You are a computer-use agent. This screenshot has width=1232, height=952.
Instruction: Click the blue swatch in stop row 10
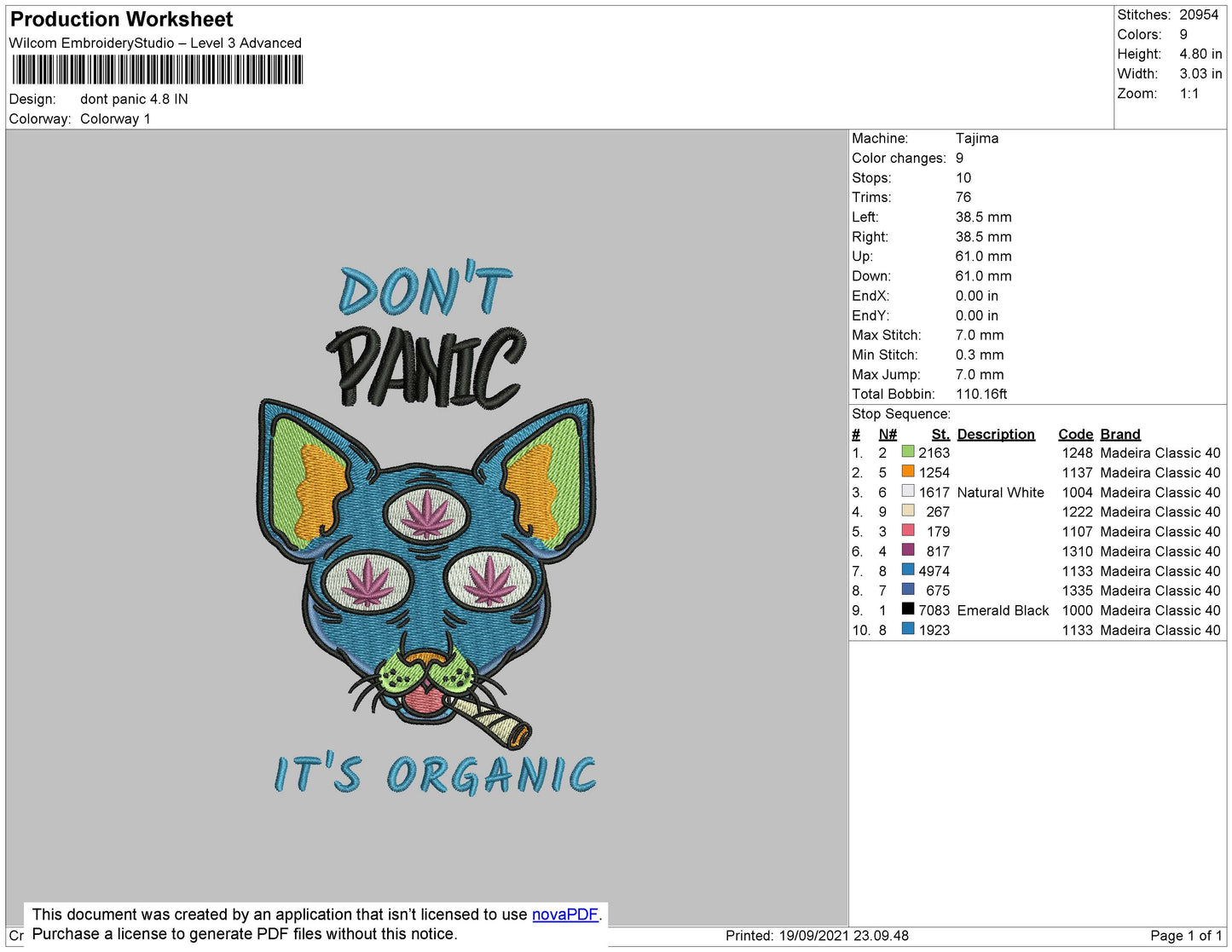point(908,629)
